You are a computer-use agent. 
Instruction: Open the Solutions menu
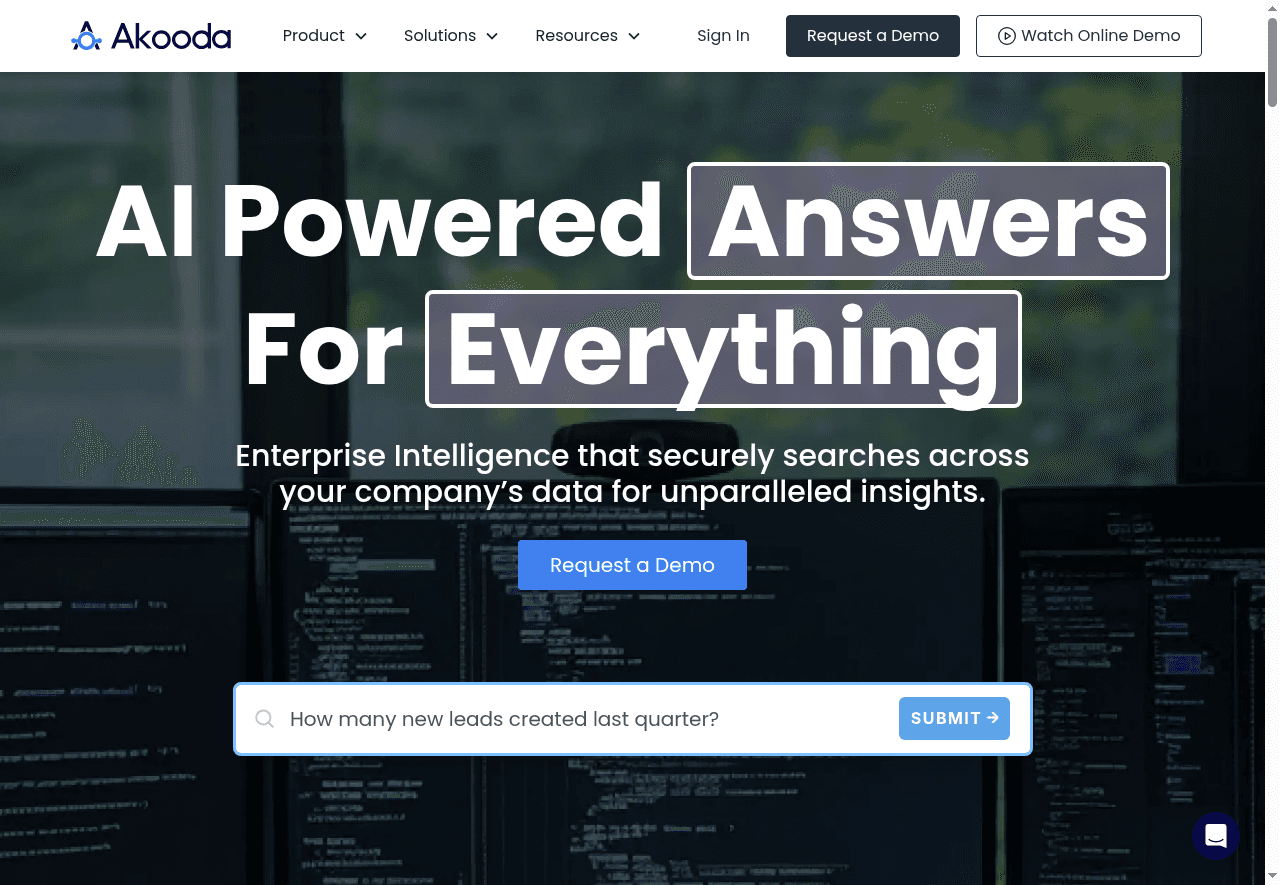pyautogui.click(x=440, y=36)
